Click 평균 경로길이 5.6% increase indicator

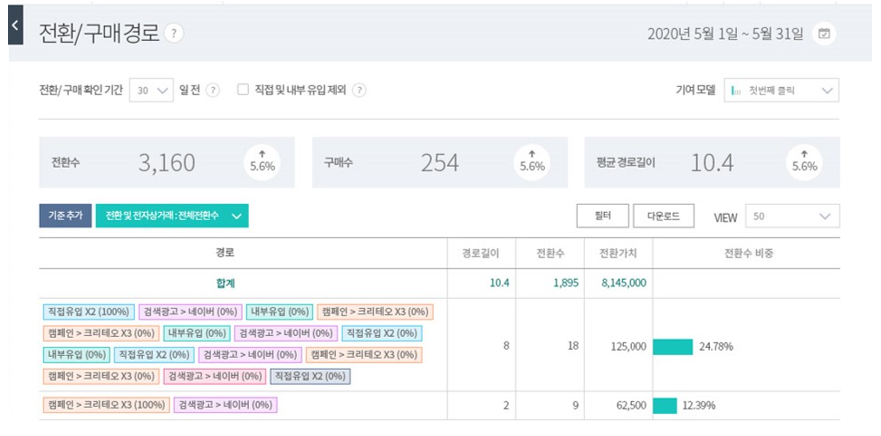(x=804, y=161)
